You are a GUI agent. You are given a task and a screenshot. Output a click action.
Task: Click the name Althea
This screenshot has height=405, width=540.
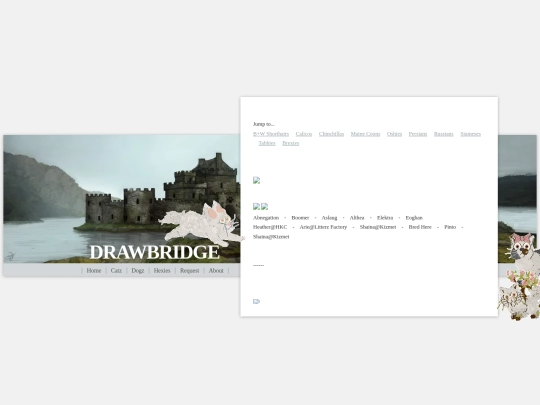[x=357, y=218]
